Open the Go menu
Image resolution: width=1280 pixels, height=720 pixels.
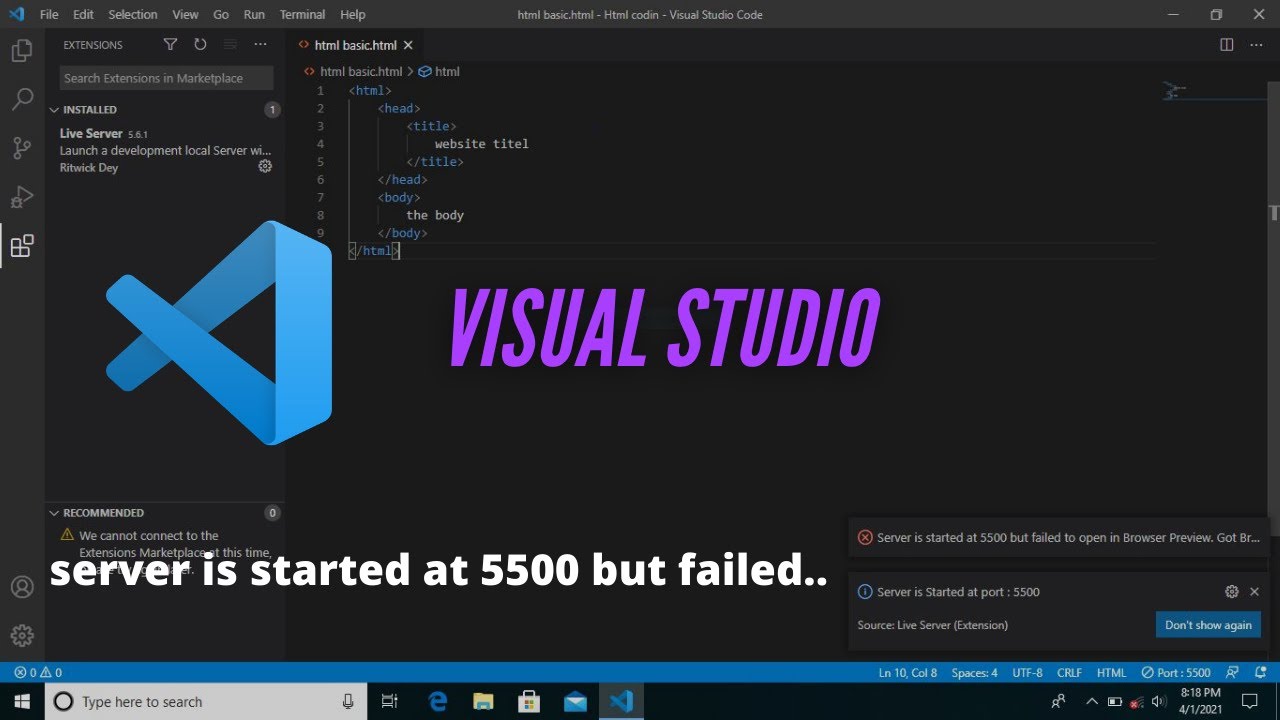[x=221, y=15]
